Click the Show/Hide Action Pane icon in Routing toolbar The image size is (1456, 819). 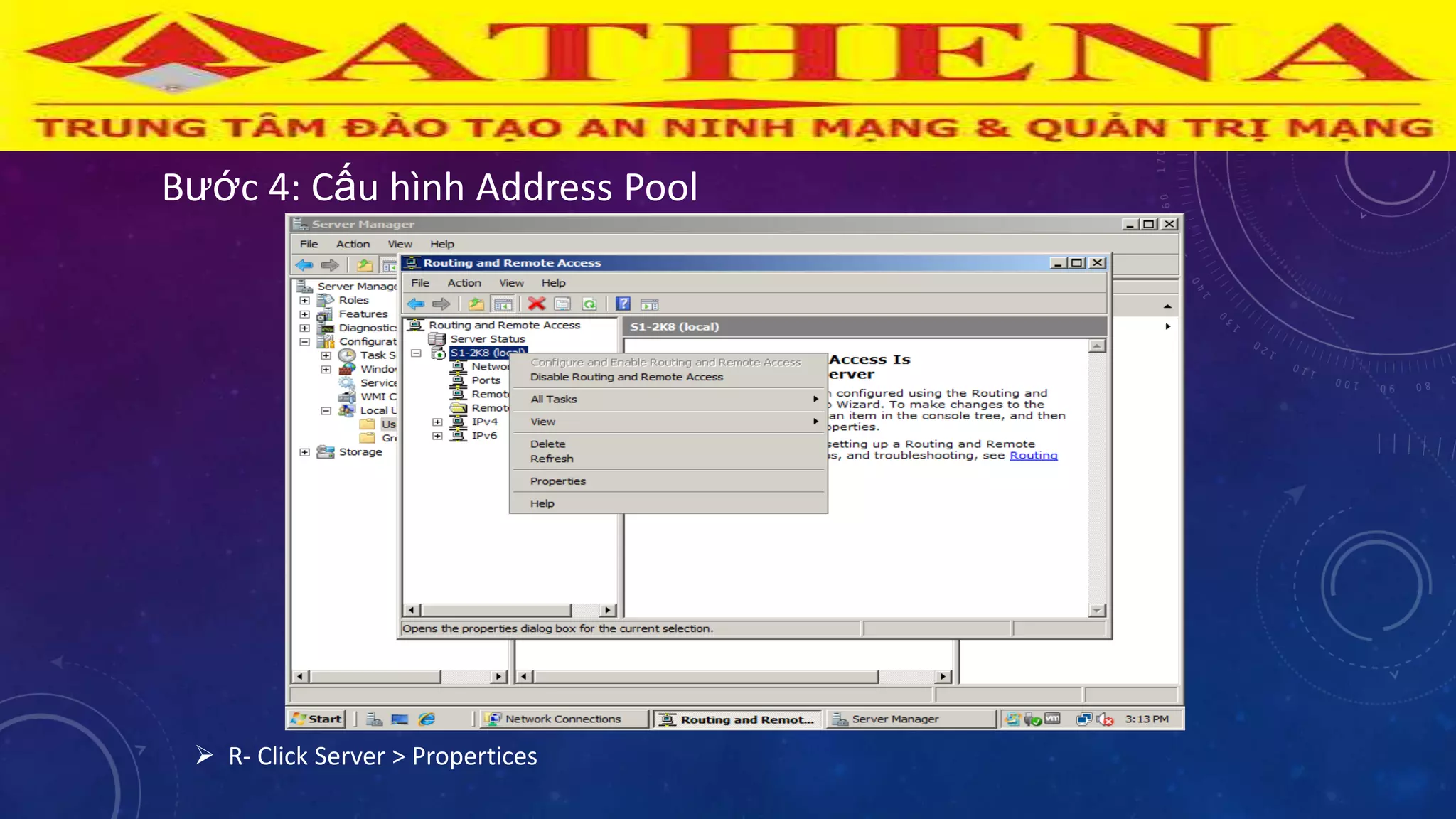pyautogui.click(x=650, y=305)
